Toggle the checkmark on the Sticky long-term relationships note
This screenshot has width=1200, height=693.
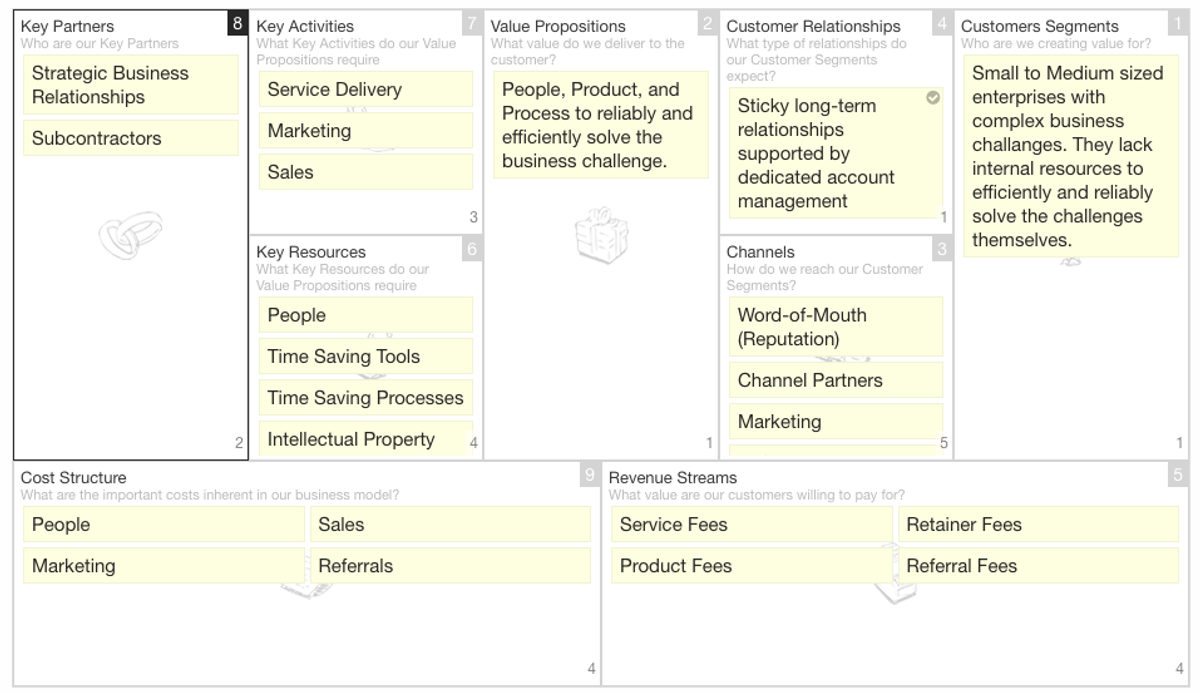[933, 98]
